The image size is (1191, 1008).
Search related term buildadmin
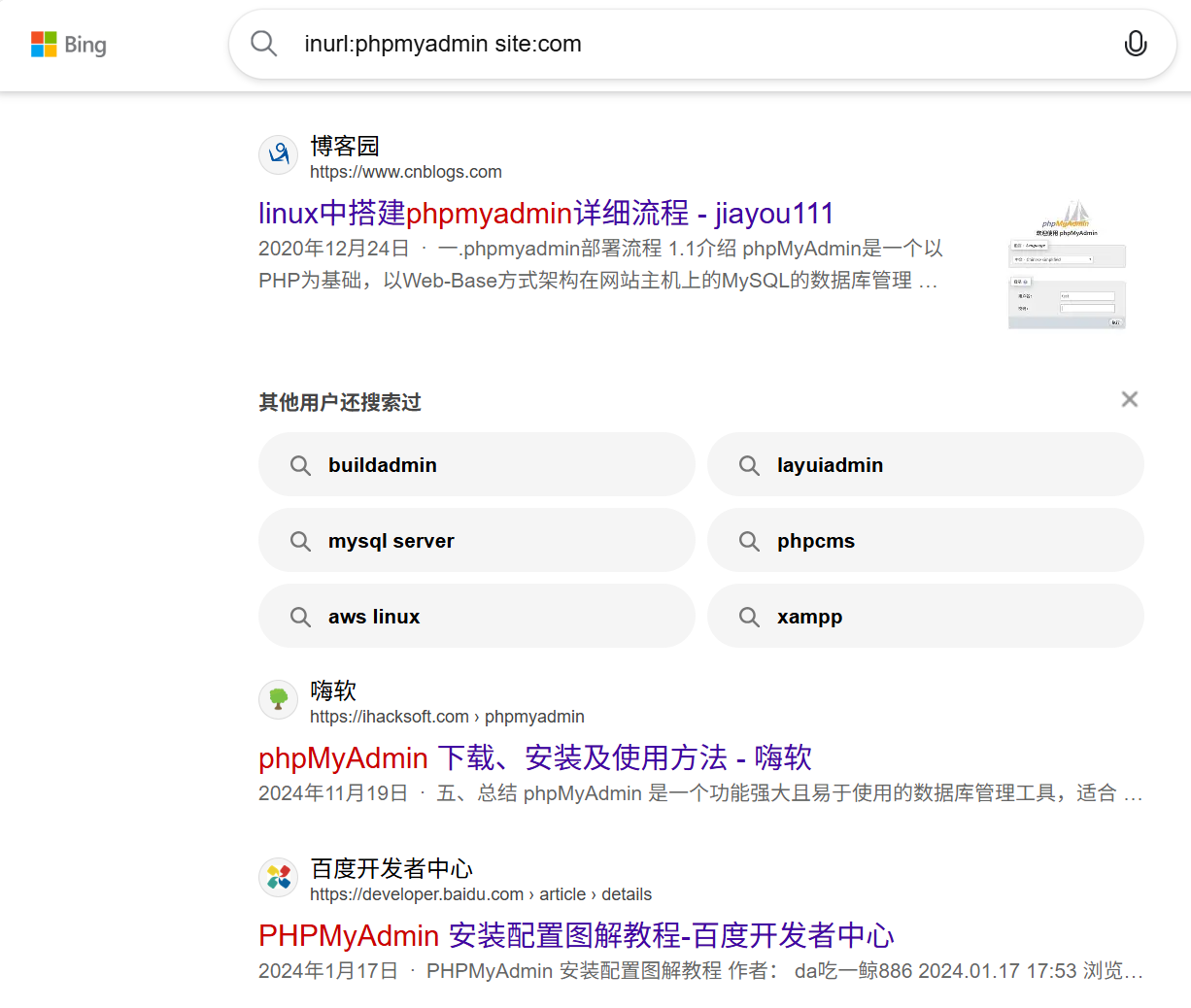[x=477, y=464]
